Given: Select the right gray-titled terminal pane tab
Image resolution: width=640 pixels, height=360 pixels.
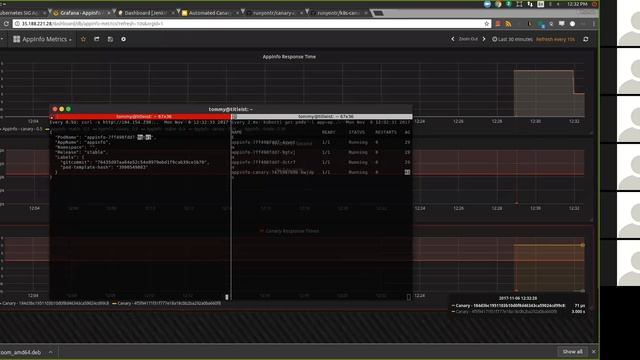Looking at the screenshot, I should click(x=322, y=117).
